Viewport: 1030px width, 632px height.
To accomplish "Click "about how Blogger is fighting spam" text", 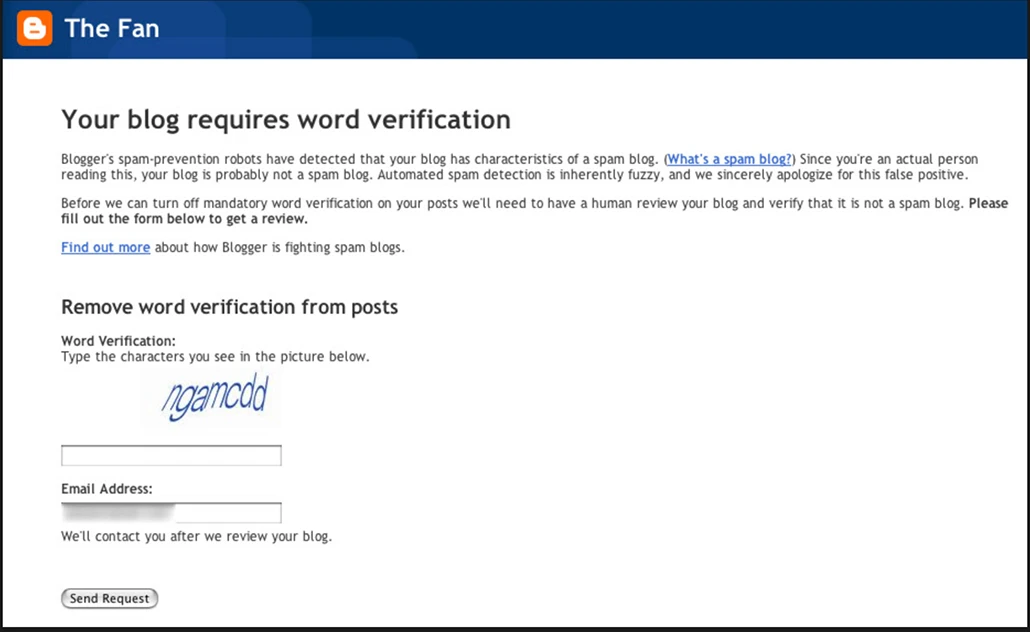I will 279,247.
